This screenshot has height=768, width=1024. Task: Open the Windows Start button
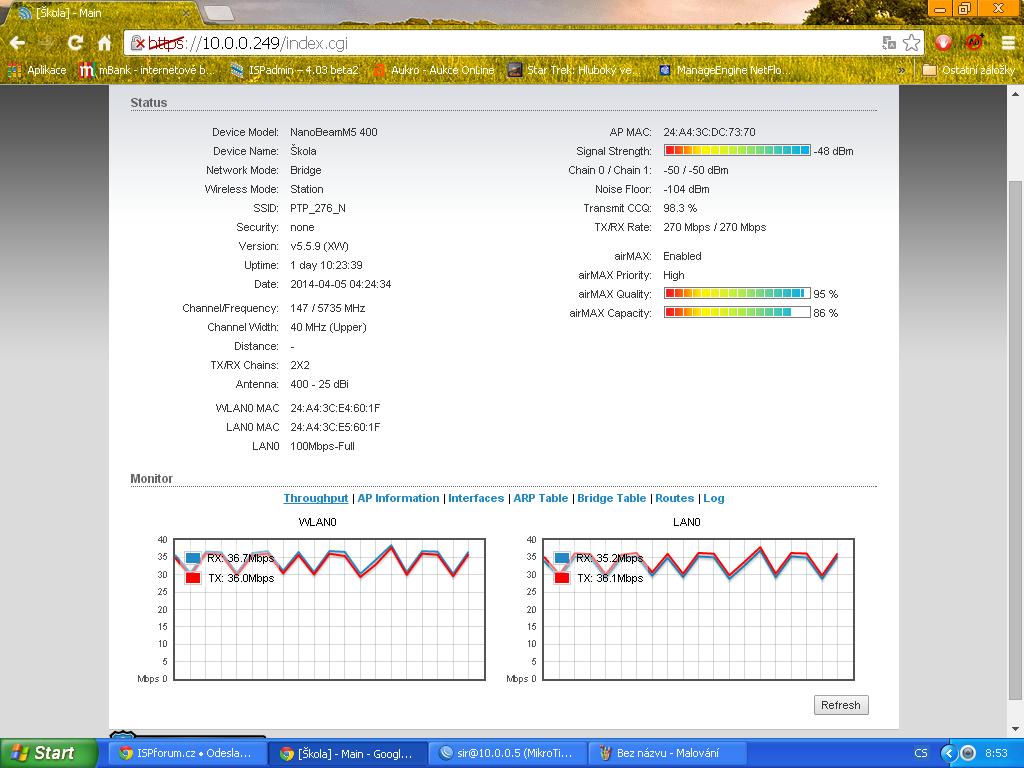[x=49, y=753]
